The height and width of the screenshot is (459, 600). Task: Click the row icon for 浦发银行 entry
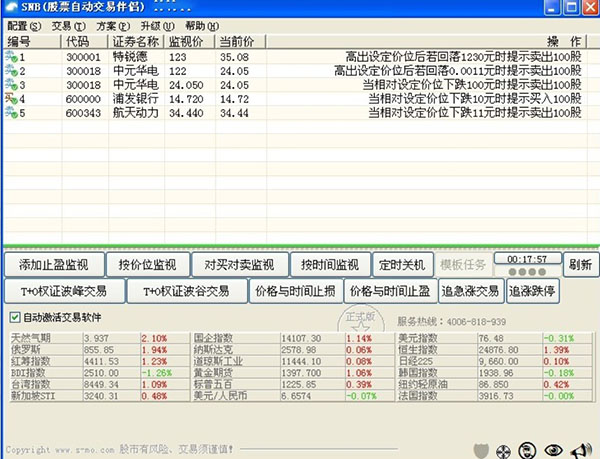[12, 99]
